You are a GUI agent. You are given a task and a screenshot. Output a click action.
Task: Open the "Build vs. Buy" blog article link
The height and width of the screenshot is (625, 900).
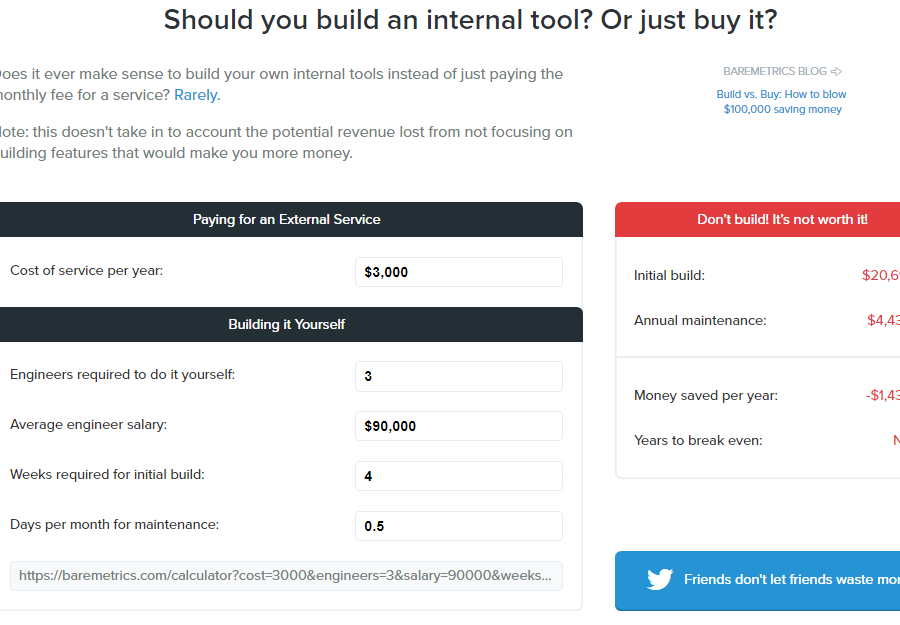coord(782,102)
